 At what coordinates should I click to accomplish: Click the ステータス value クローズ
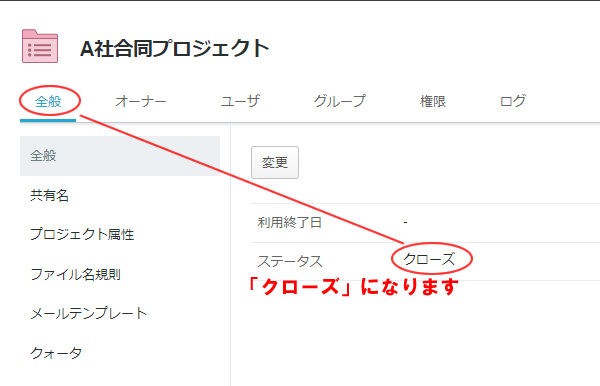pyautogui.click(x=429, y=259)
